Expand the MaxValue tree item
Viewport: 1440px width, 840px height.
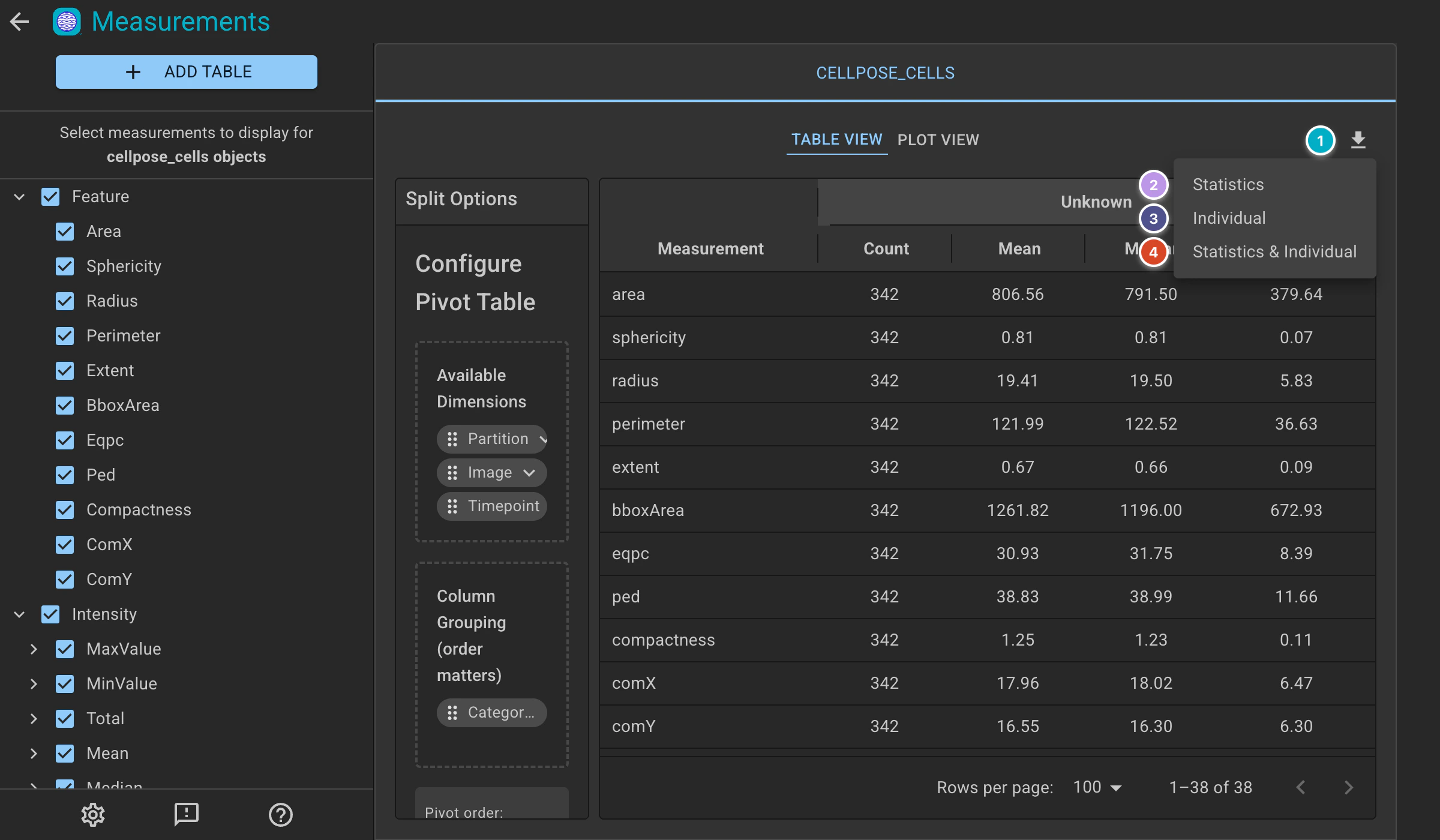(34, 649)
